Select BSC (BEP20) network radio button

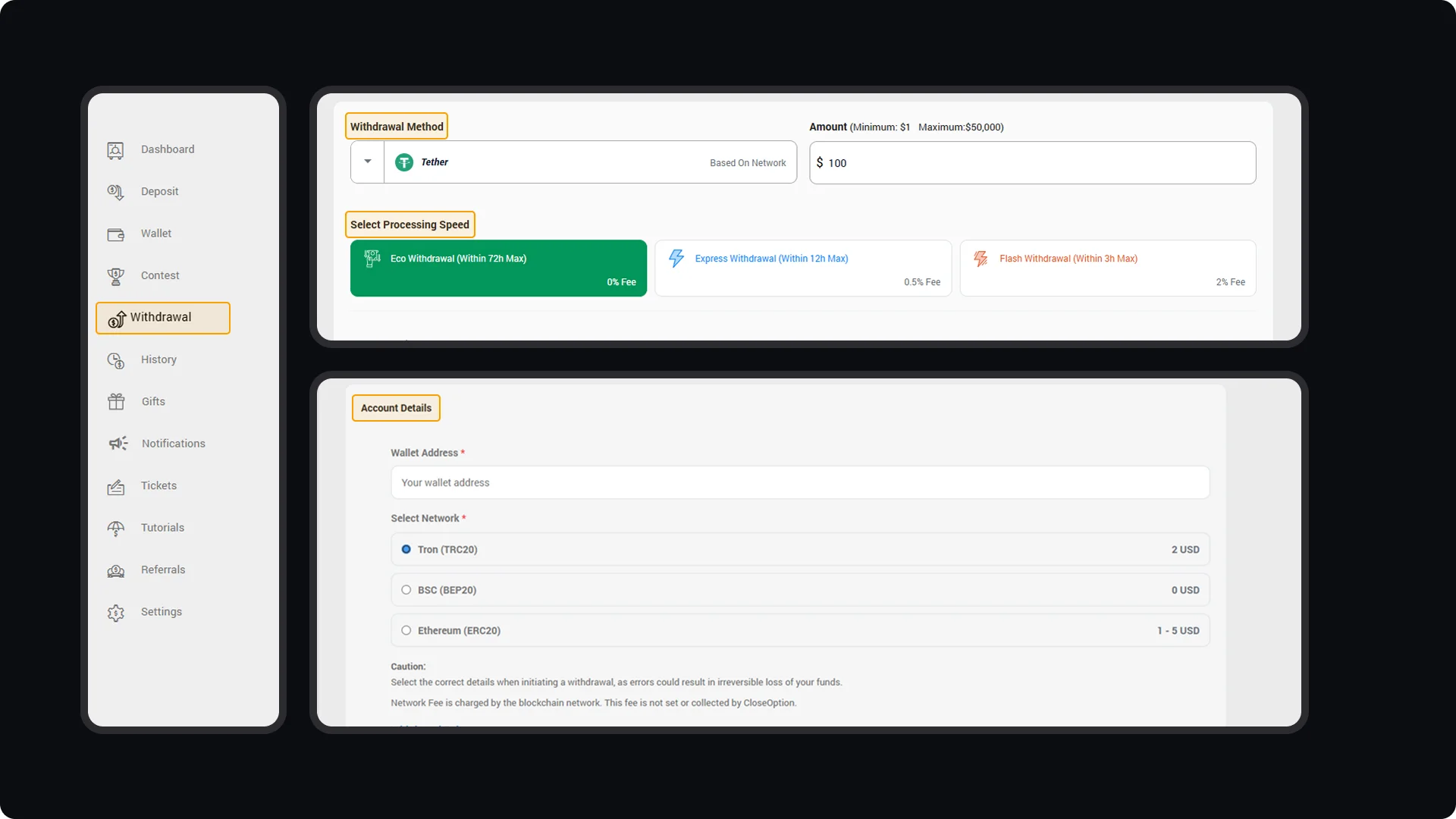406,590
